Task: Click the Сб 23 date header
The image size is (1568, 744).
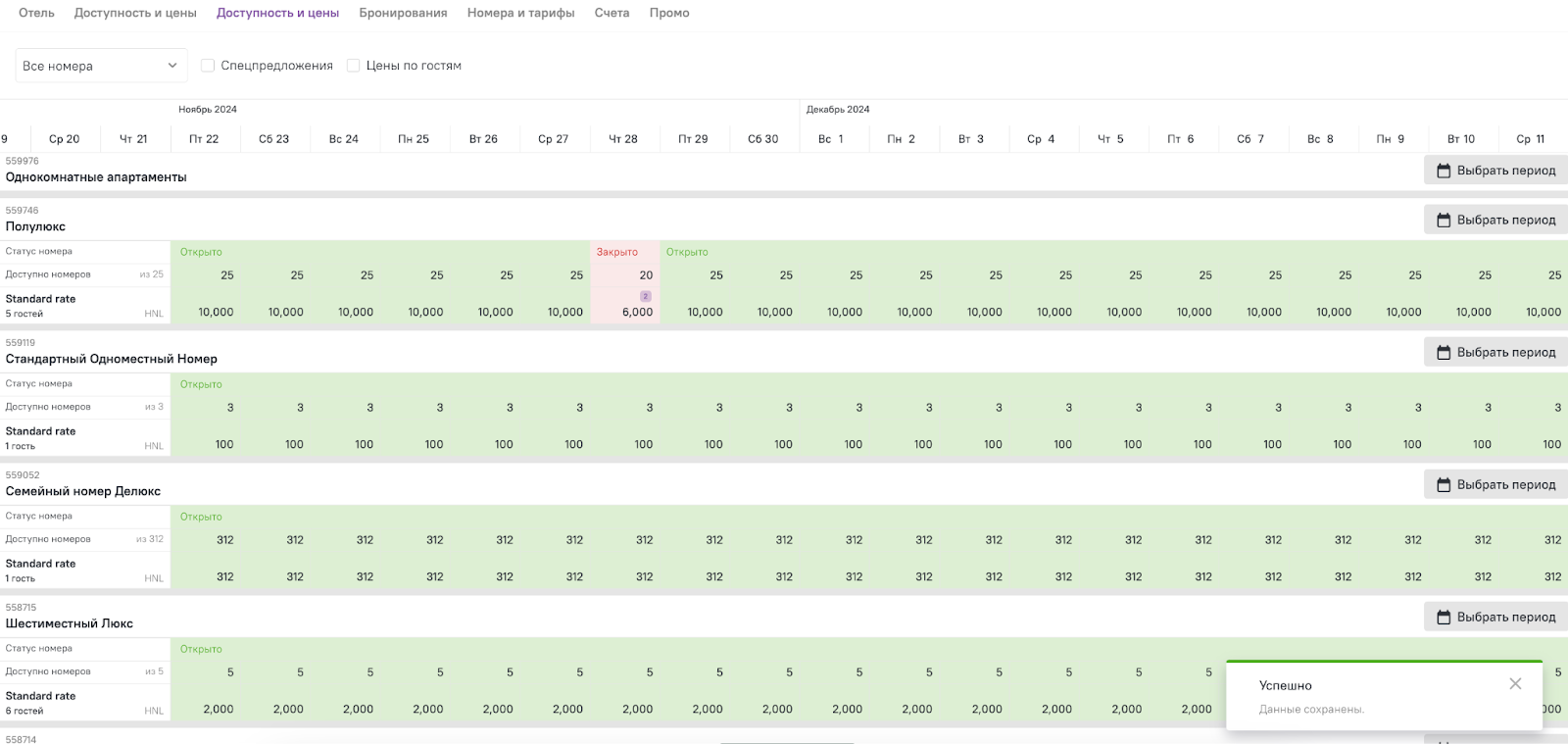Action: coord(273,139)
